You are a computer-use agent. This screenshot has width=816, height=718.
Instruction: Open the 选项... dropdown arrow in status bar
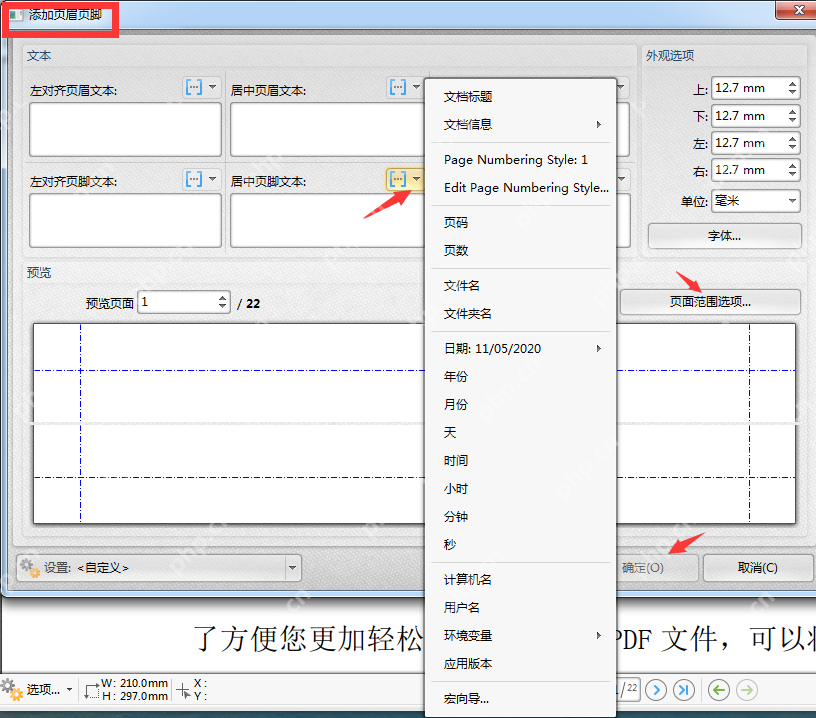[x=69, y=690]
